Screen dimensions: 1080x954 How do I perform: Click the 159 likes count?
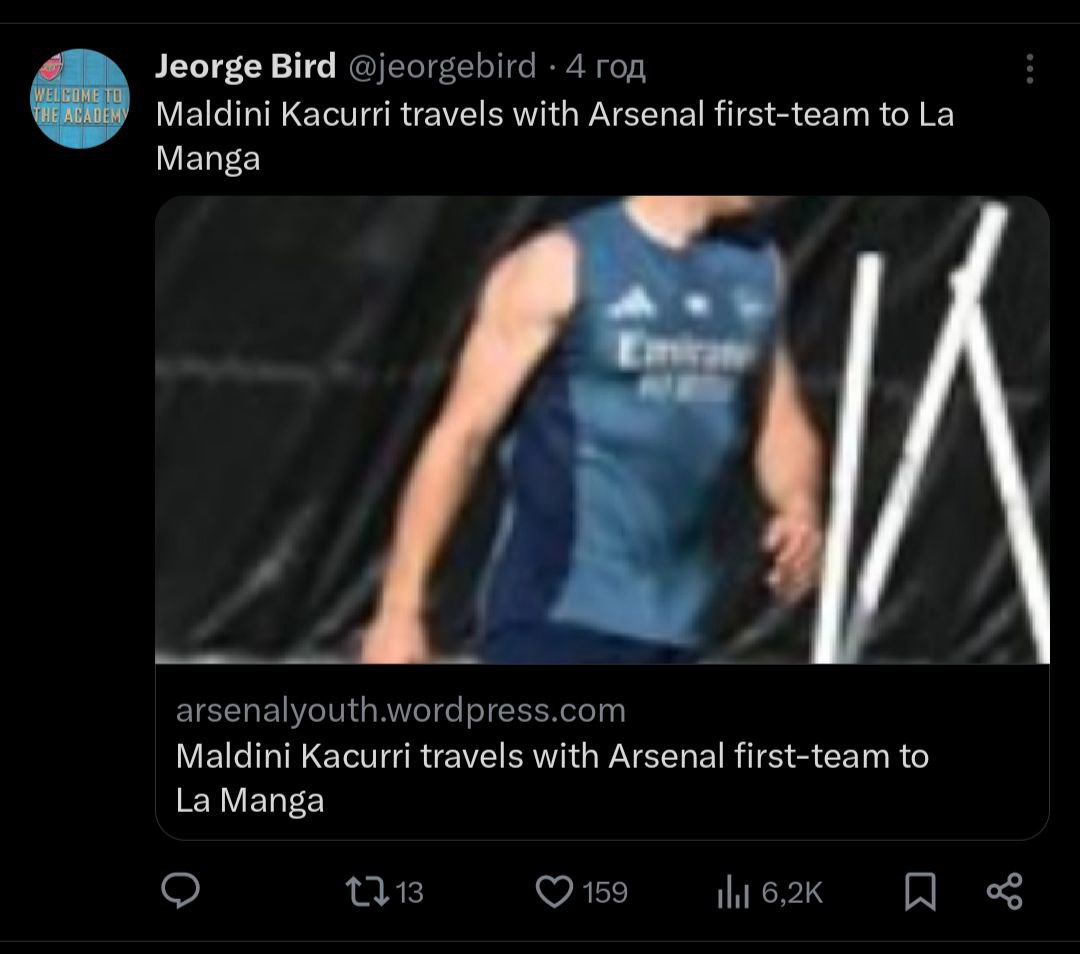click(605, 892)
